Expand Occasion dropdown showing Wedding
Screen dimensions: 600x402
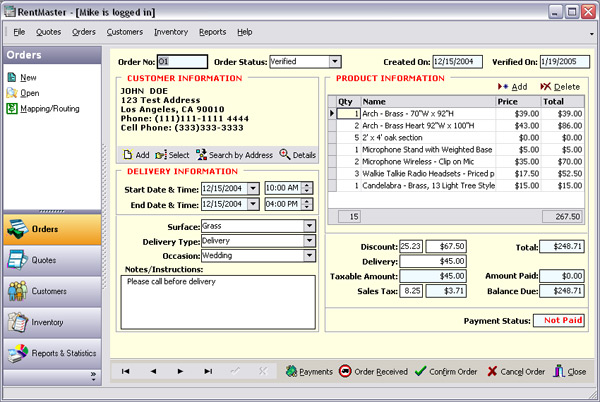(x=310, y=256)
